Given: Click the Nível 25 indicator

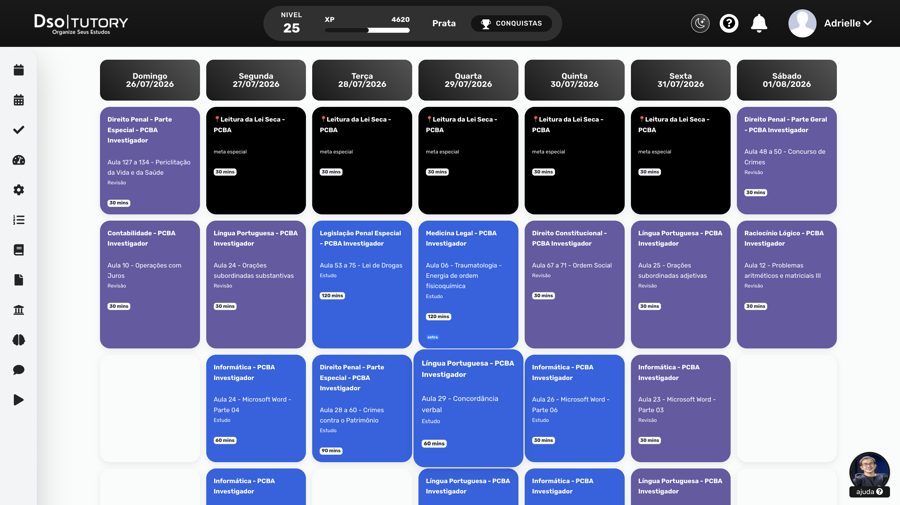Looking at the screenshot, I should [291, 23].
